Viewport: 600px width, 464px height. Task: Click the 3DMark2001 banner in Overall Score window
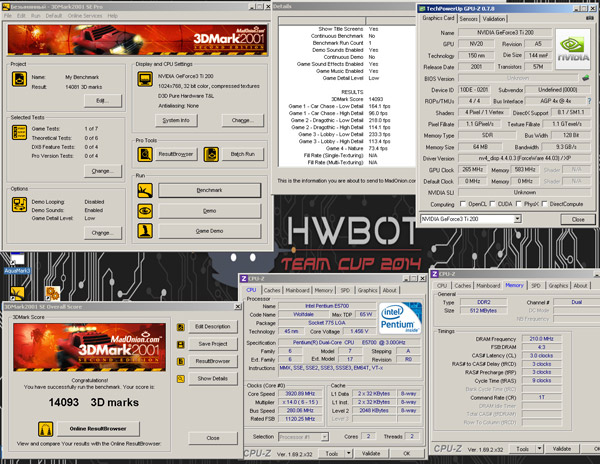[90, 347]
